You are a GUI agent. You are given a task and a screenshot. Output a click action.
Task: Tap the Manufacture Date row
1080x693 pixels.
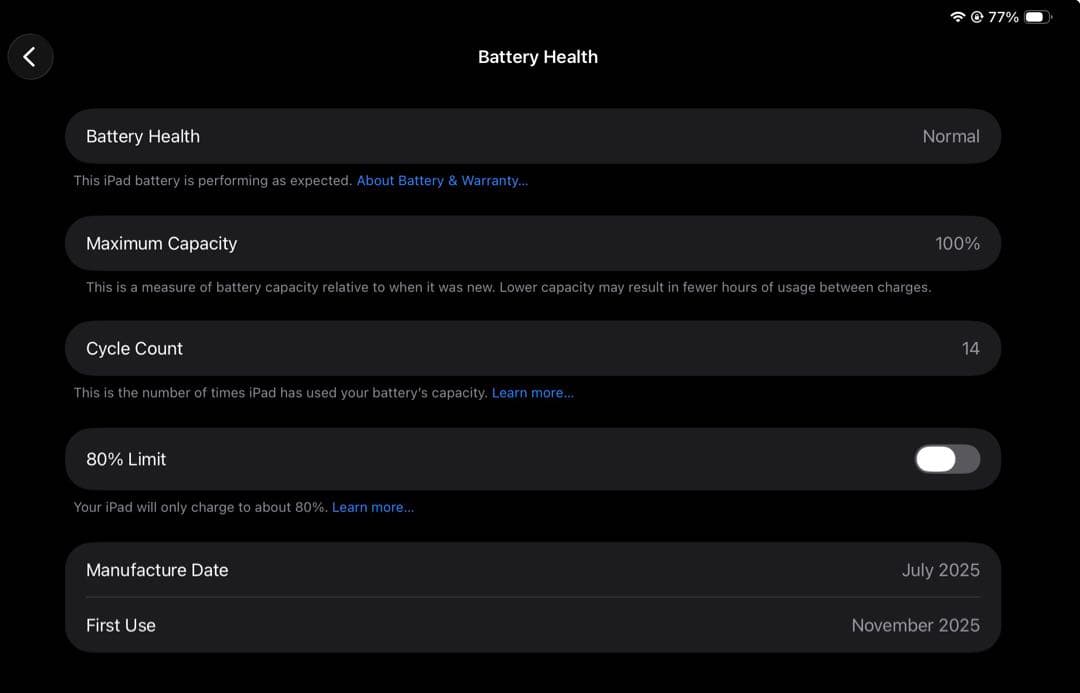(532, 570)
